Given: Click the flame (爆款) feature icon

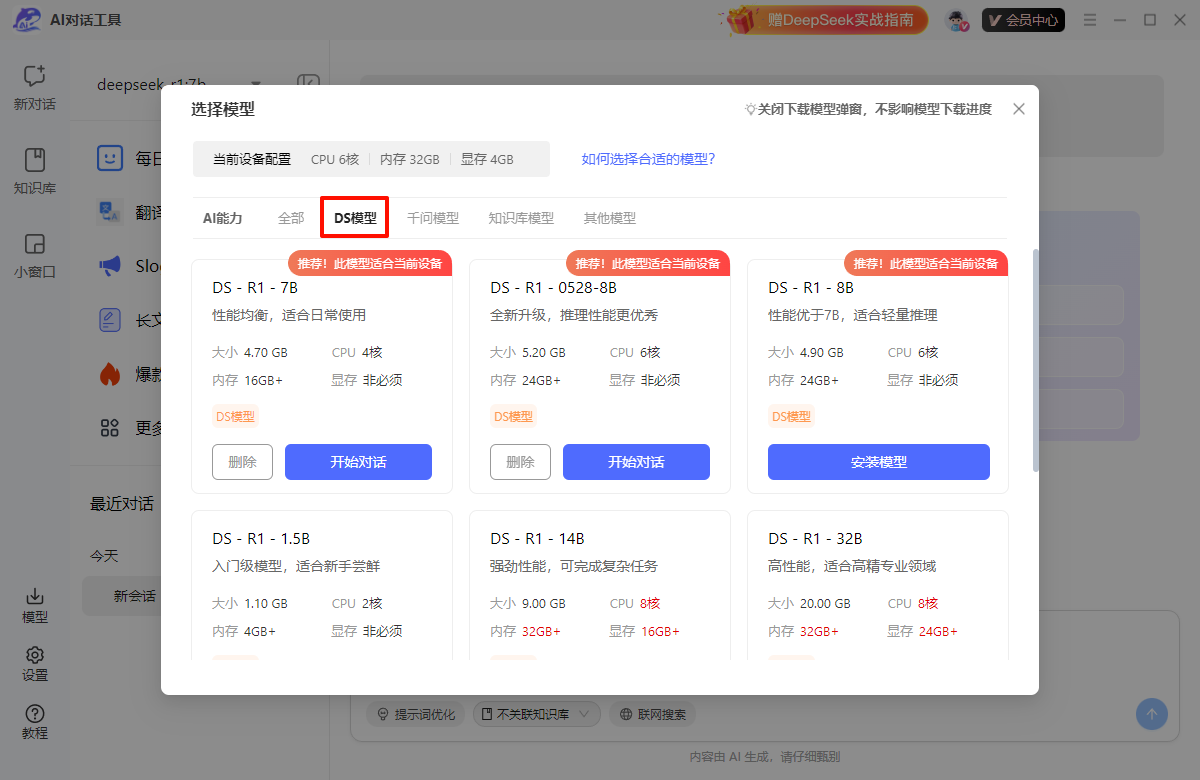Looking at the screenshot, I should click(x=110, y=374).
